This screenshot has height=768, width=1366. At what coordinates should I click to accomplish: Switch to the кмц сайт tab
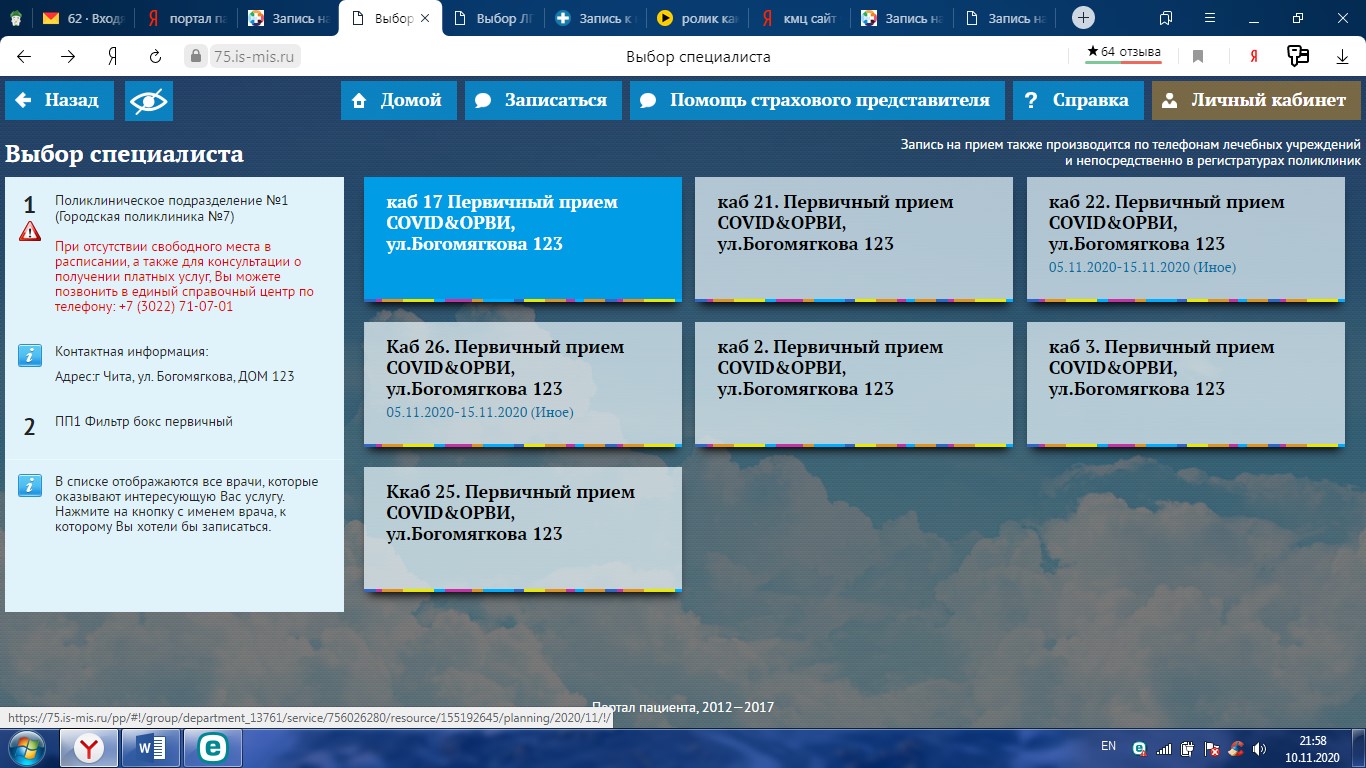(x=800, y=18)
